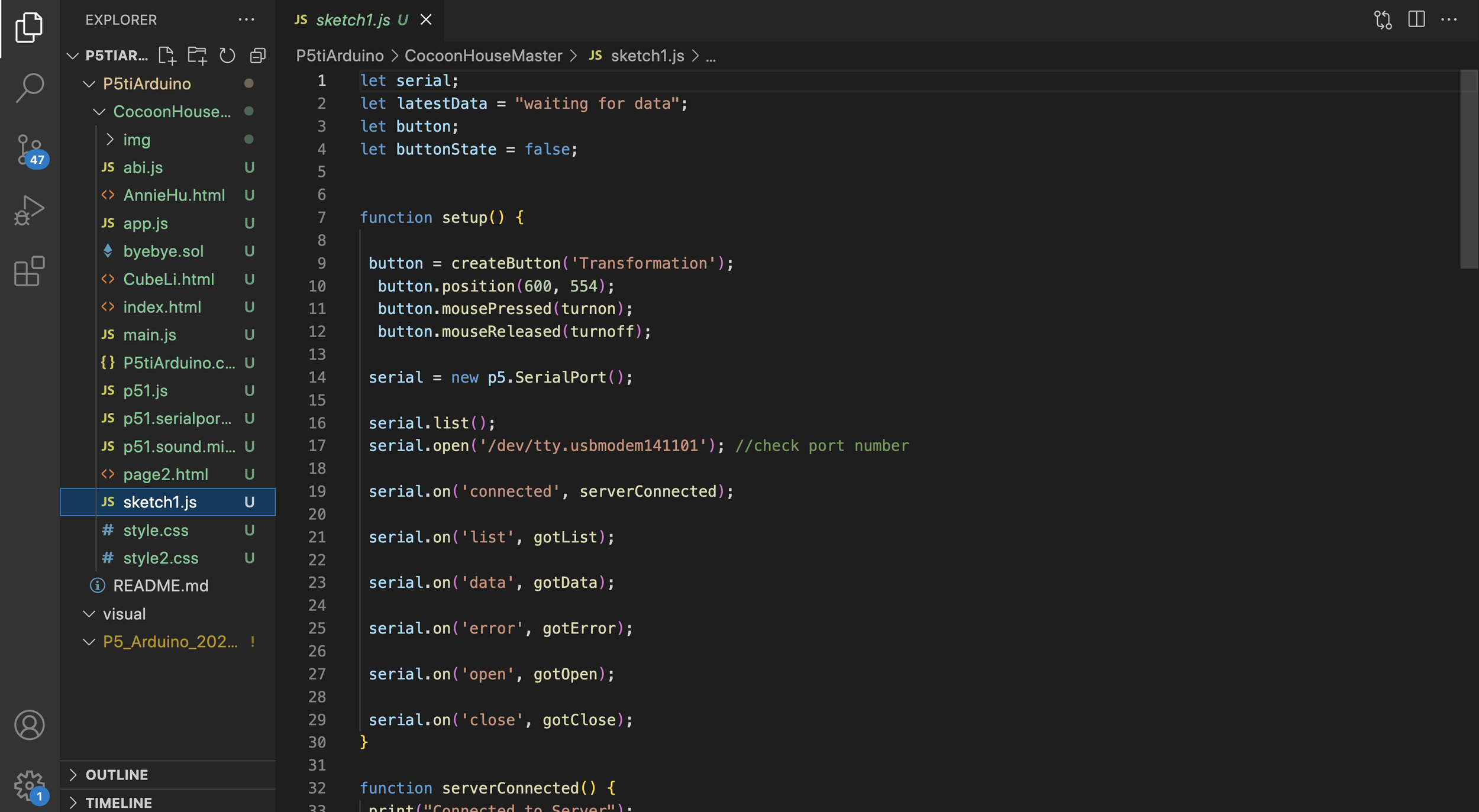Expand the TIMELINE section
1479x812 pixels.
118,803
